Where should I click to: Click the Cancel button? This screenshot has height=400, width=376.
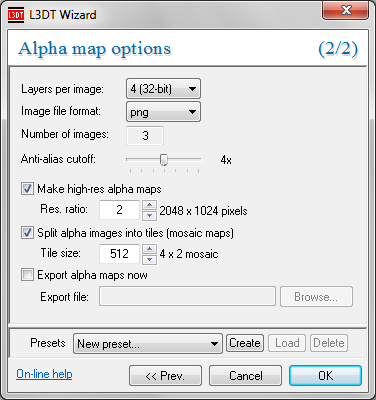(245, 376)
